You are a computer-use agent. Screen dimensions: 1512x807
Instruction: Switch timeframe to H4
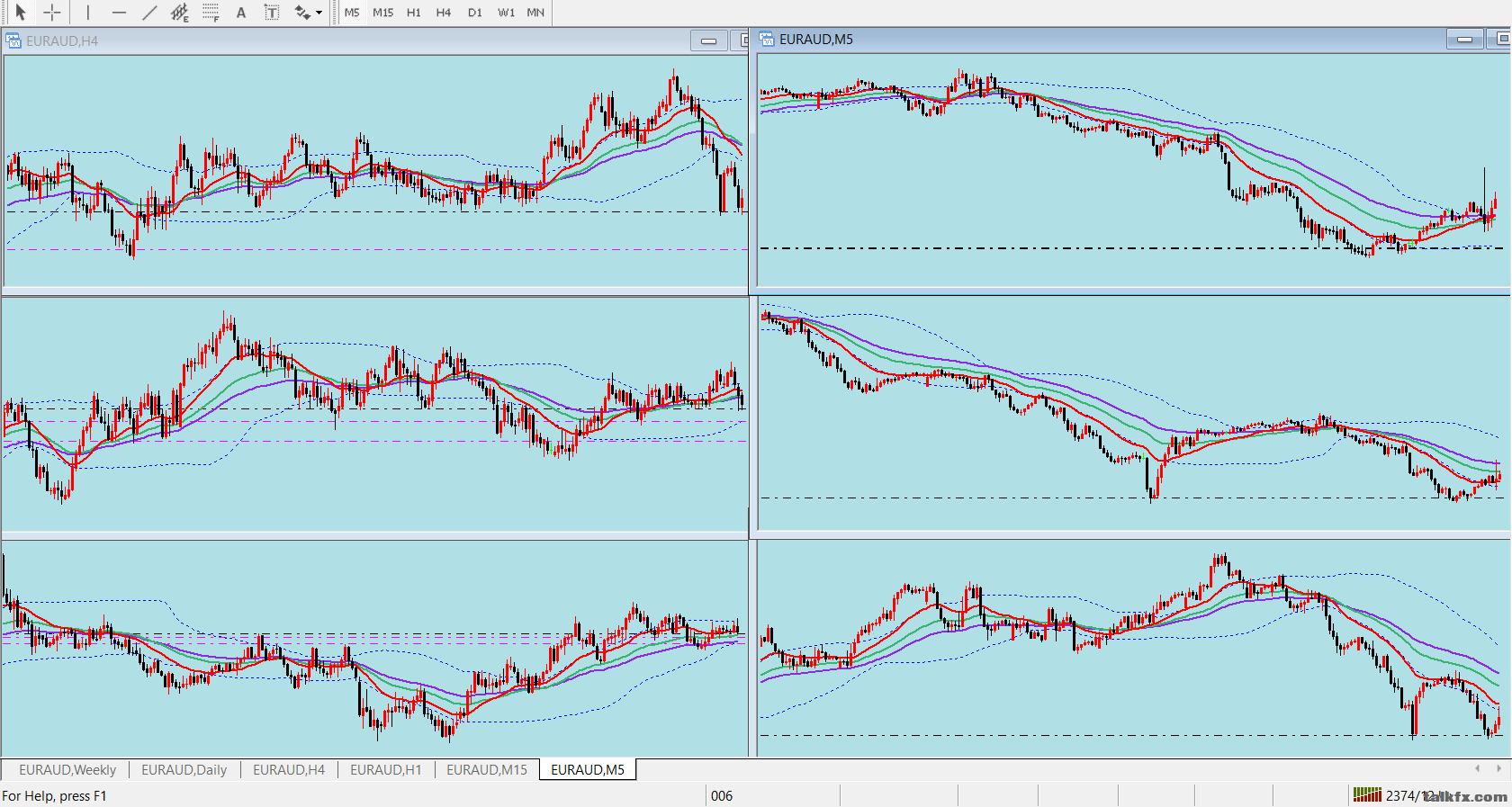pyautogui.click(x=444, y=13)
